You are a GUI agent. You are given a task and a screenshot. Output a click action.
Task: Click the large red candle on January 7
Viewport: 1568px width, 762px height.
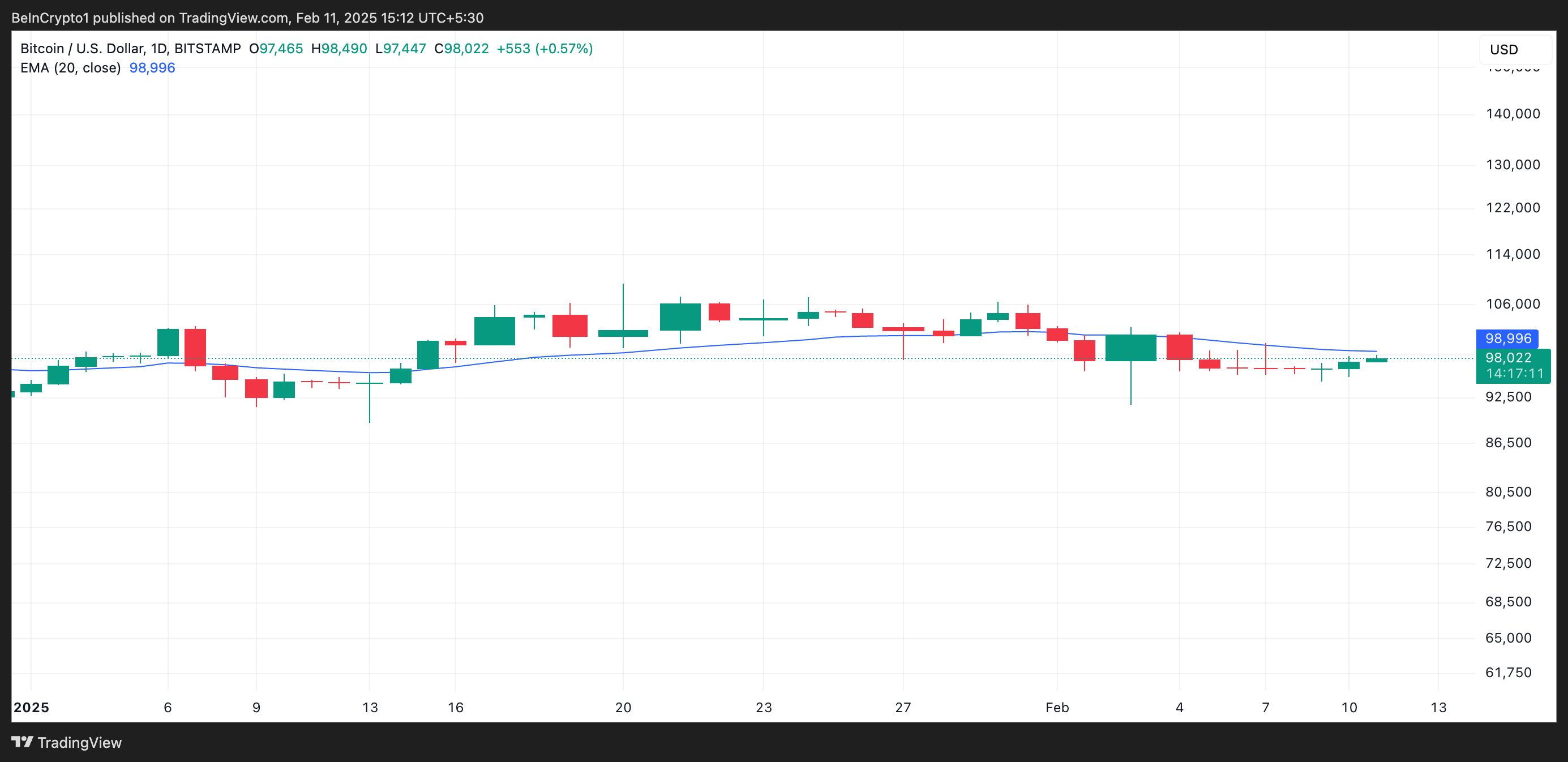click(195, 347)
